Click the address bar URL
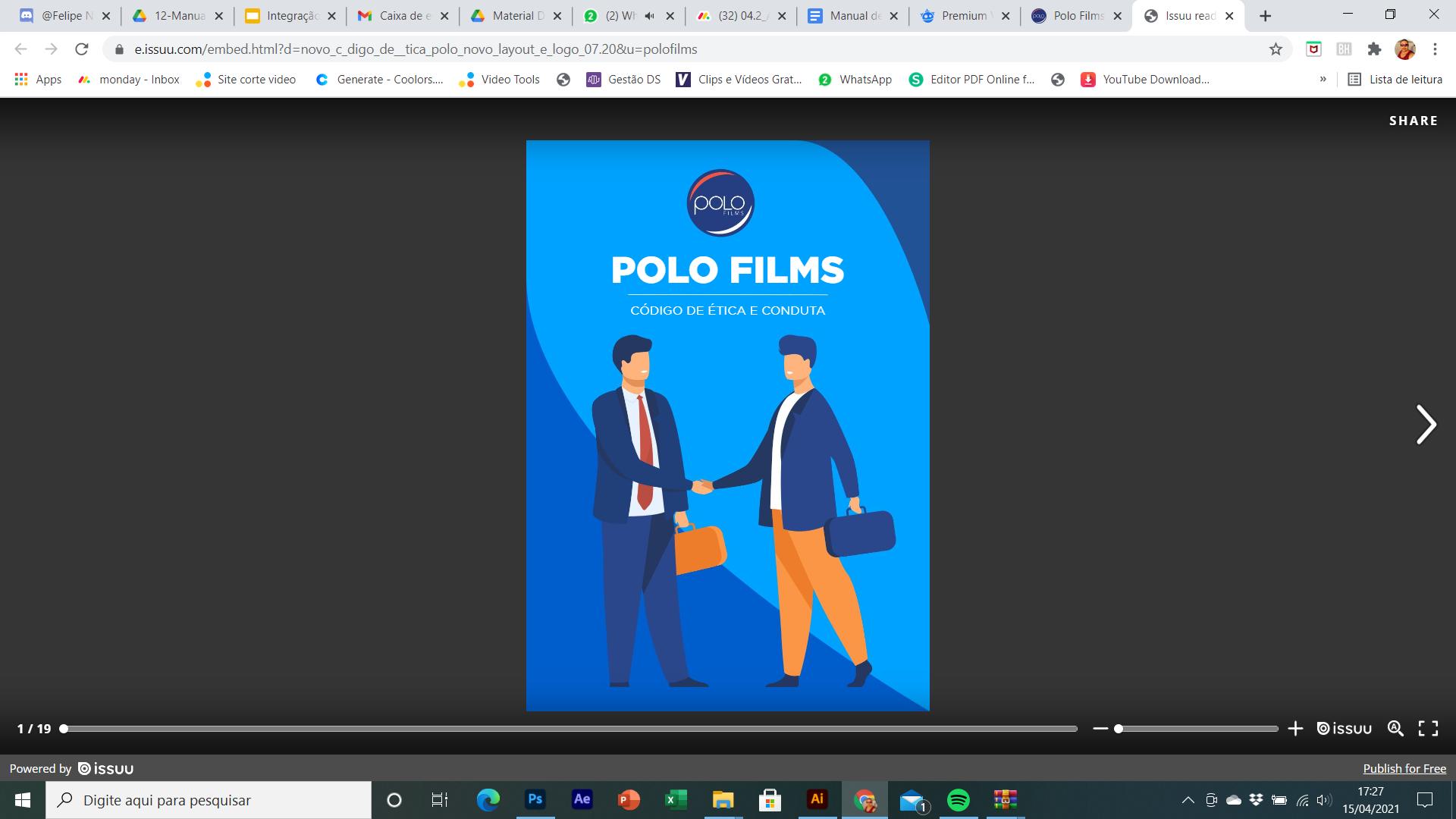Screen dimensions: 1456x819 (x=416, y=49)
